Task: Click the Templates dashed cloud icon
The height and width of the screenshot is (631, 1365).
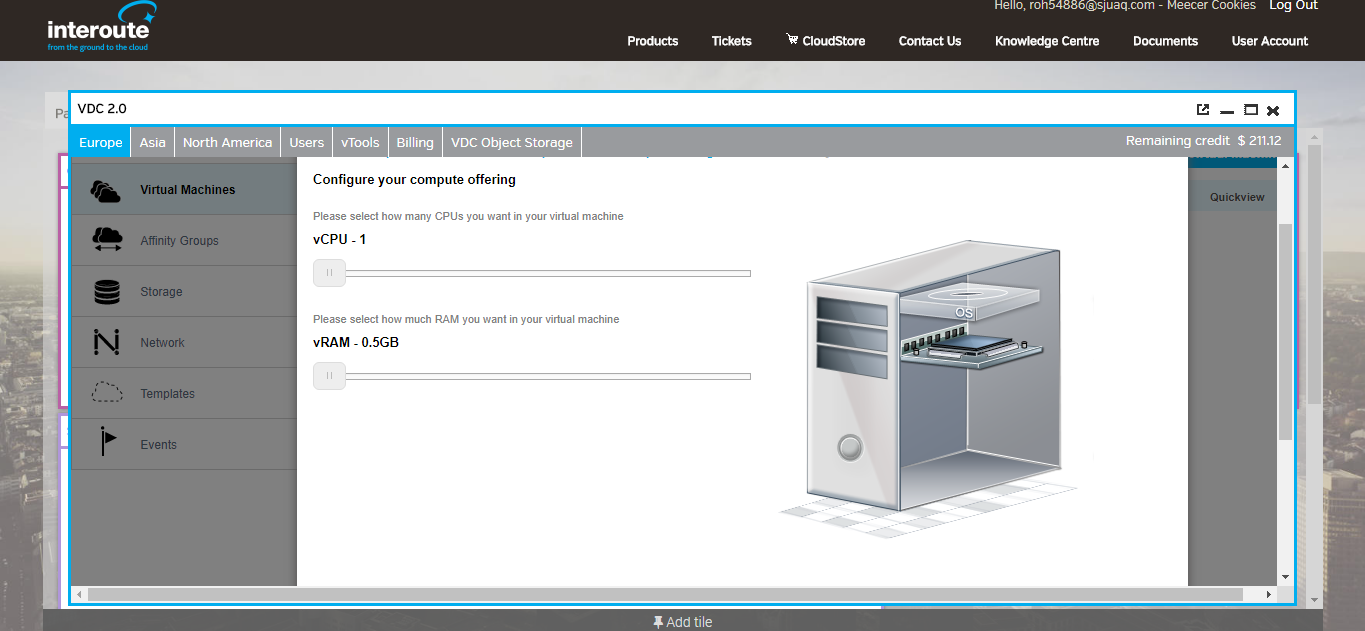Action: [x=107, y=393]
